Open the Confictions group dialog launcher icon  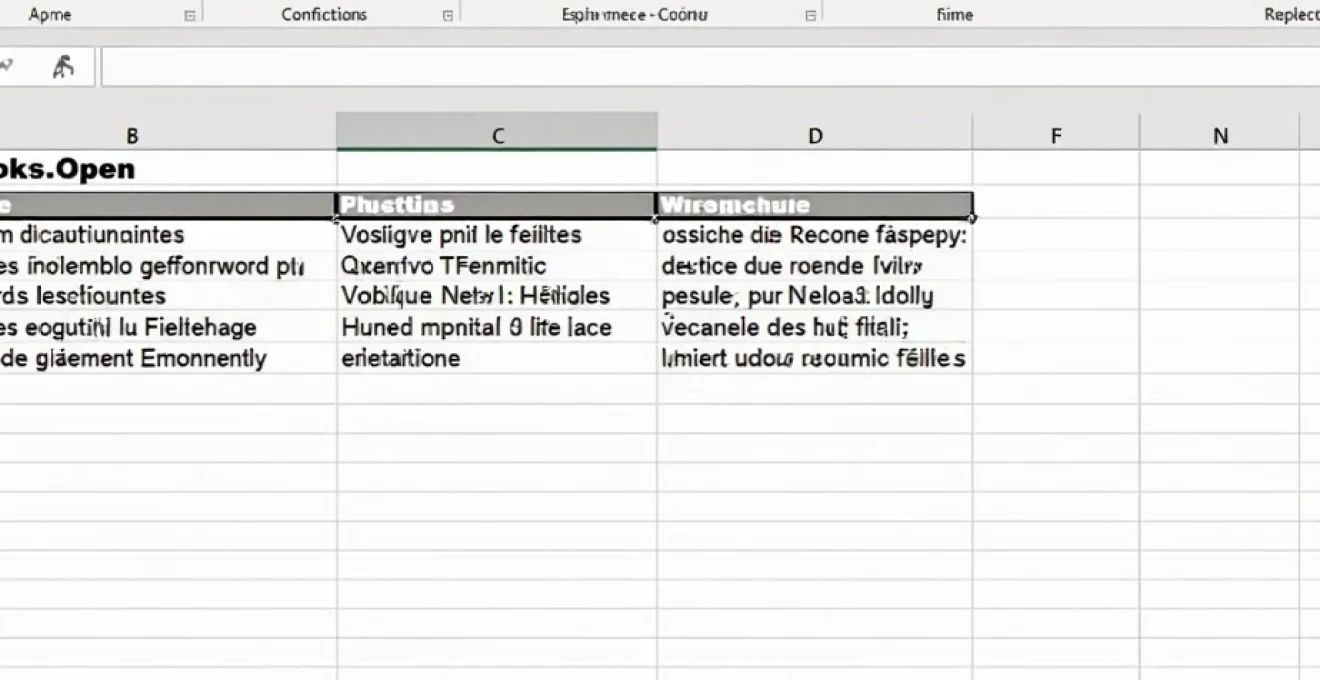pyautogui.click(x=446, y=14)
